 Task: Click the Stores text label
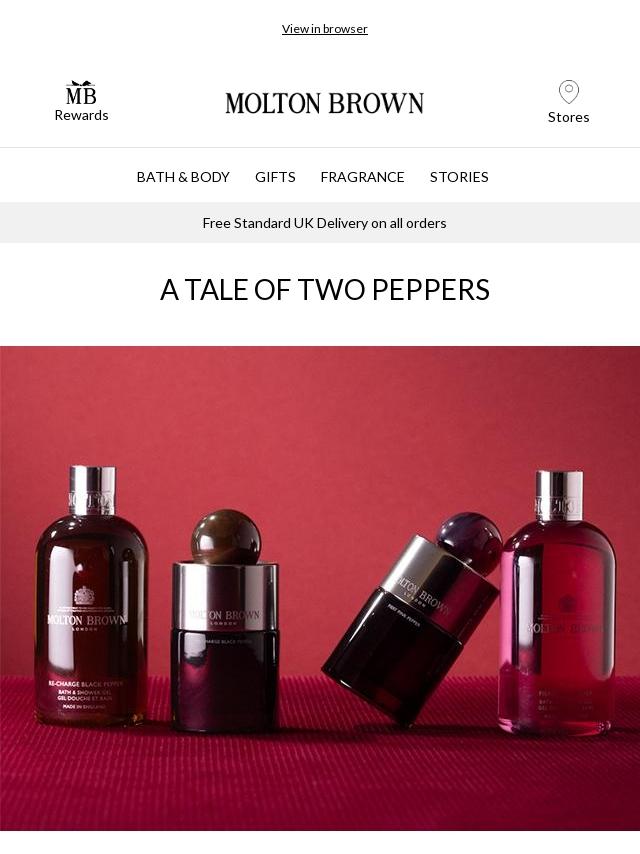pyautogui.click(x=569, y=117)
